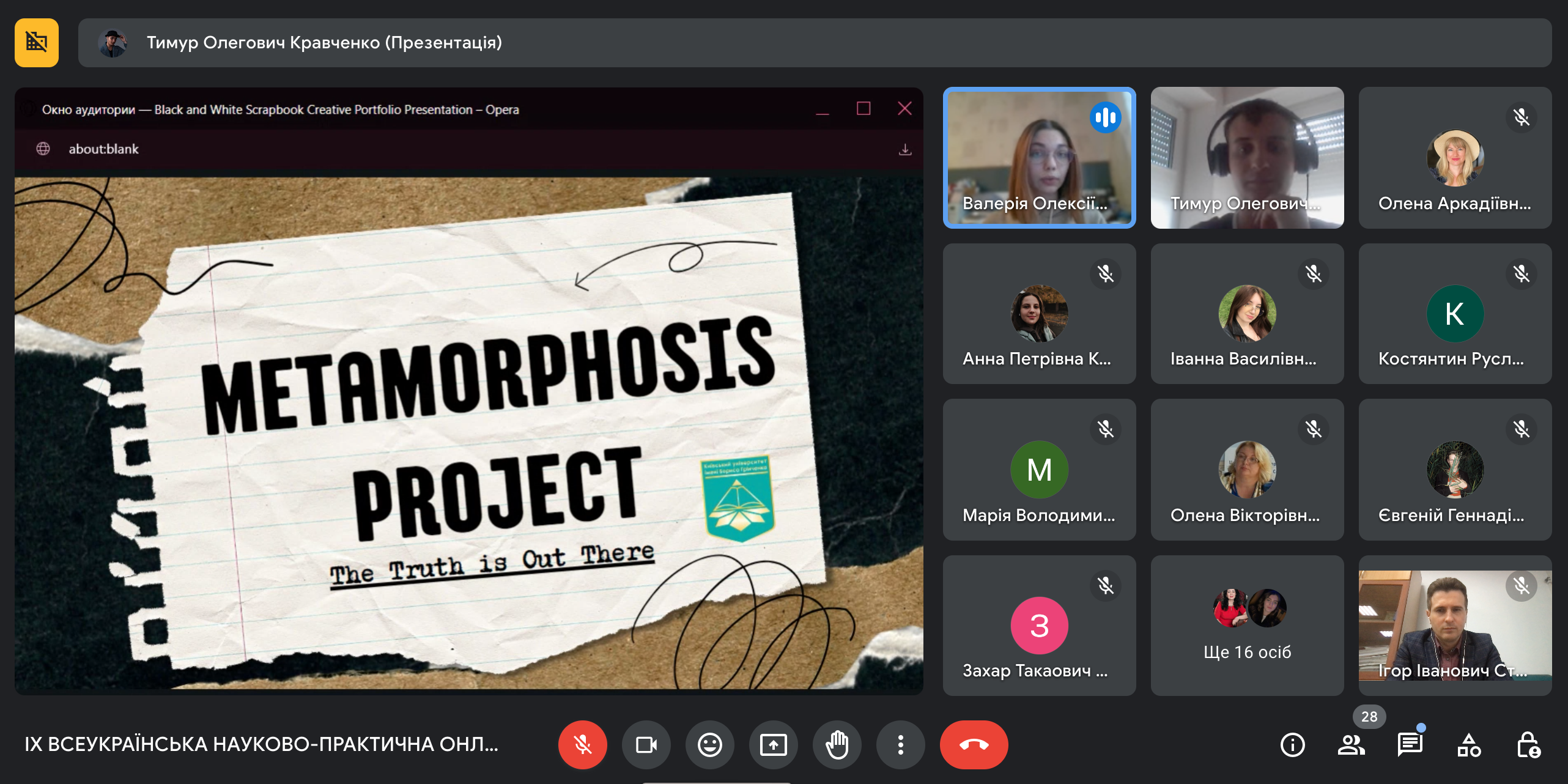Open more options three-dot menu
1568x784 pixels.
[900, 744]
